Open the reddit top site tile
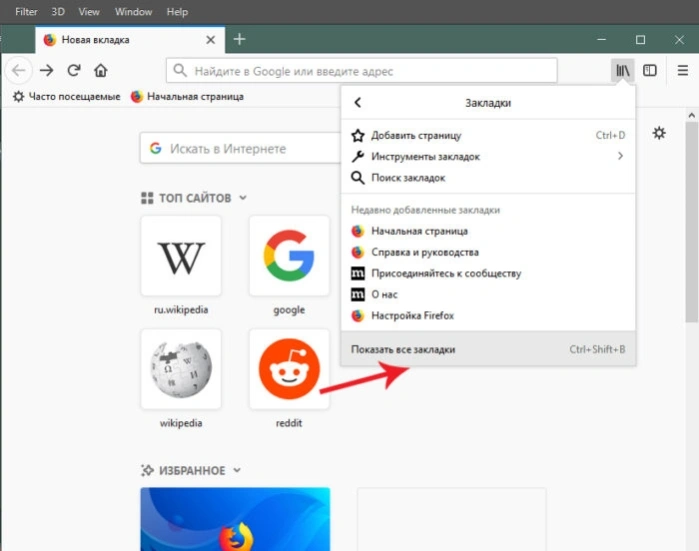This screenshot has width=699, height=551. pyautogui.click(x=289, y=369)
